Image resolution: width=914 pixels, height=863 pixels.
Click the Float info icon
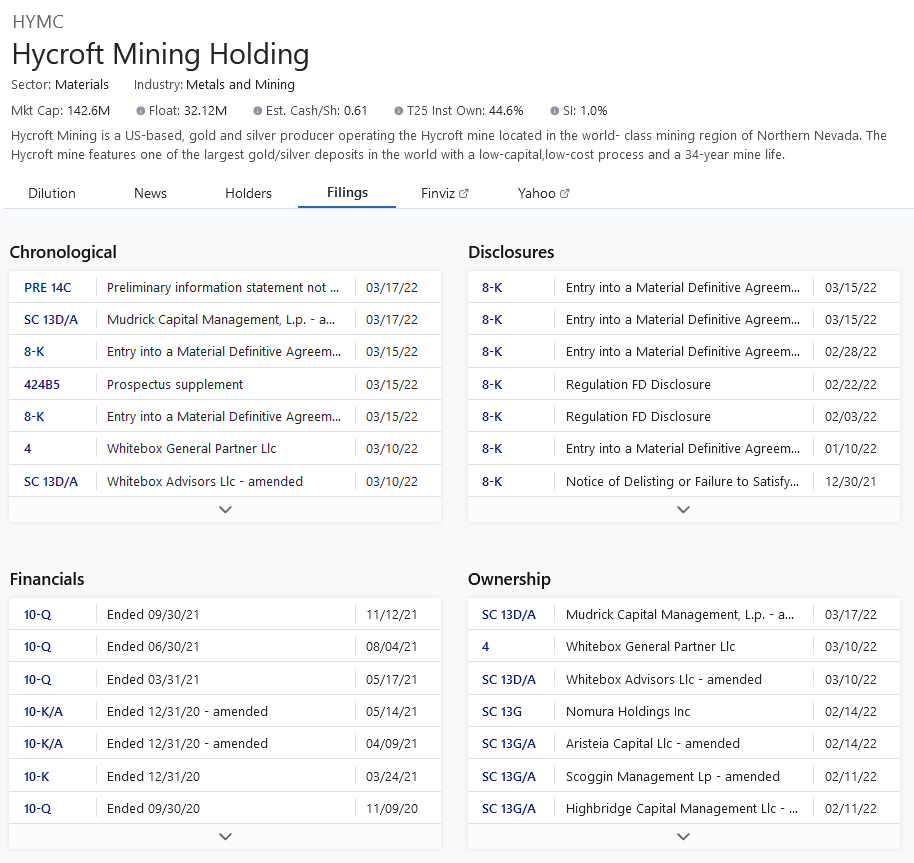coord(140,111)
